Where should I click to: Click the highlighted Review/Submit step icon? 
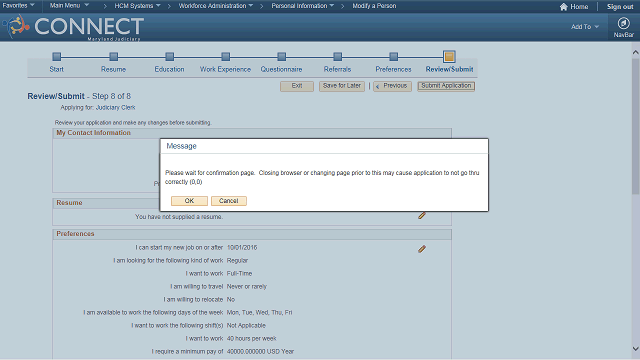[x=449, y=56]
